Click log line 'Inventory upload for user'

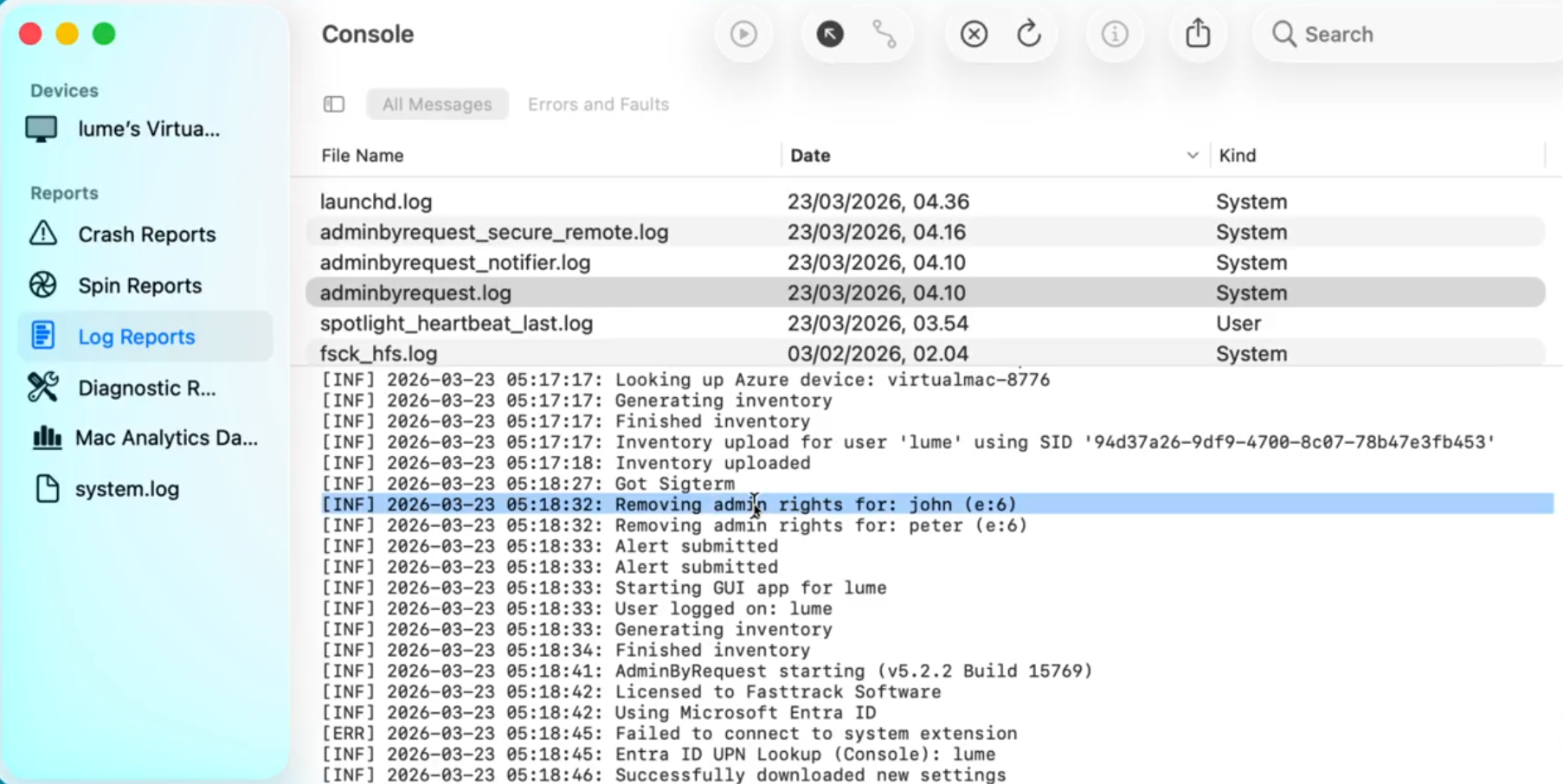(x=909, y=442)
